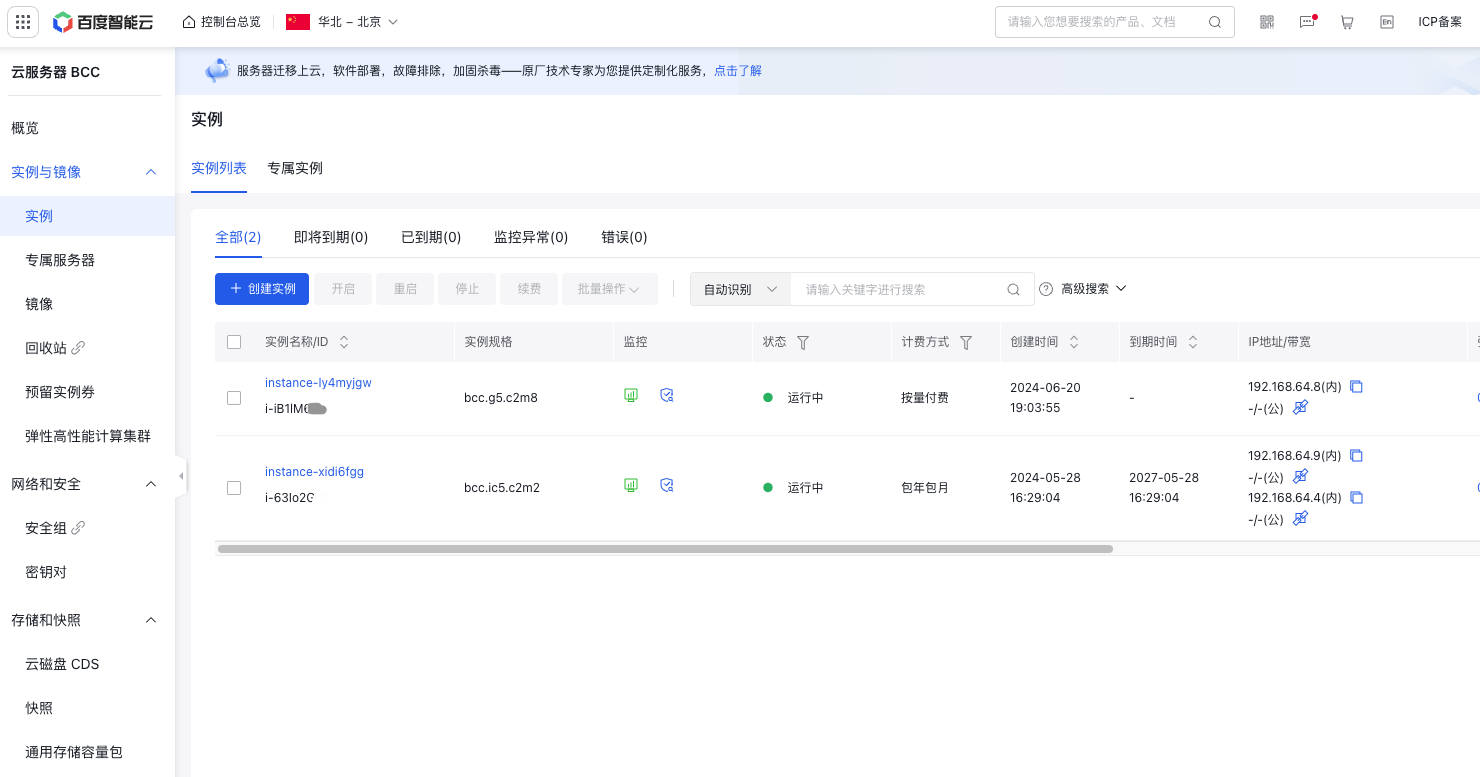Copy the IP 192.168.64.4 with copy icon
The width and height of the screenshot is (1480, 777).
pos(1357,497)
